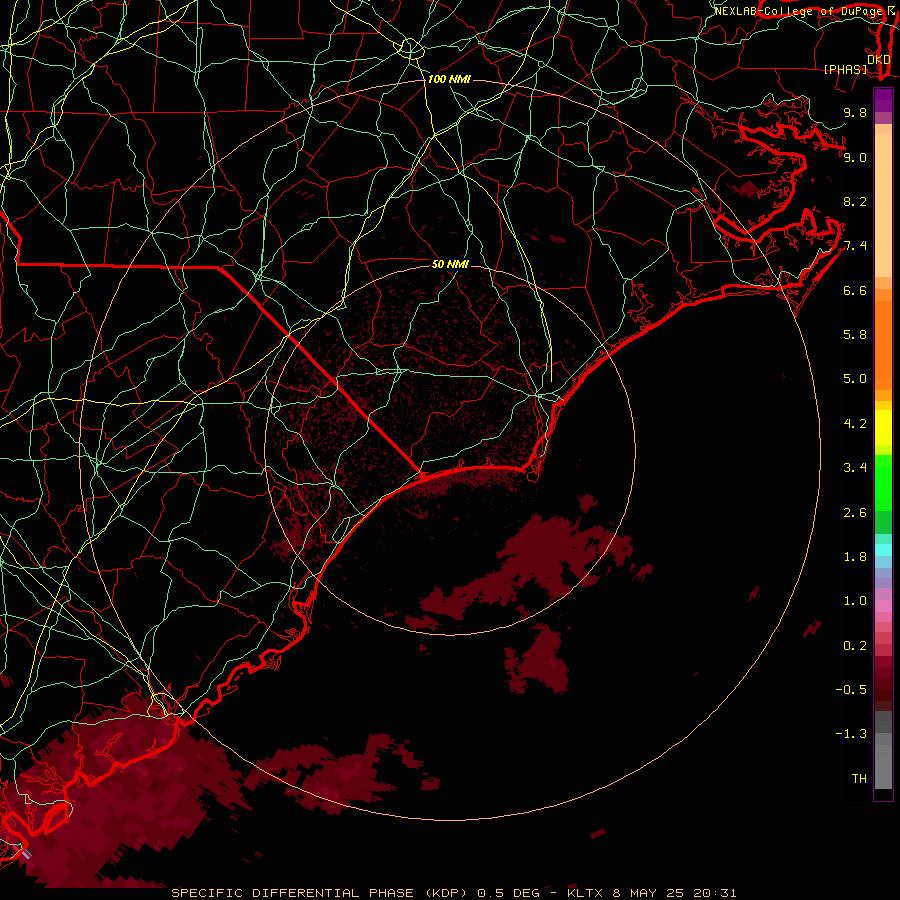Click the 1.8 scale label
The image size is (900, 900).
click(855, 557)
